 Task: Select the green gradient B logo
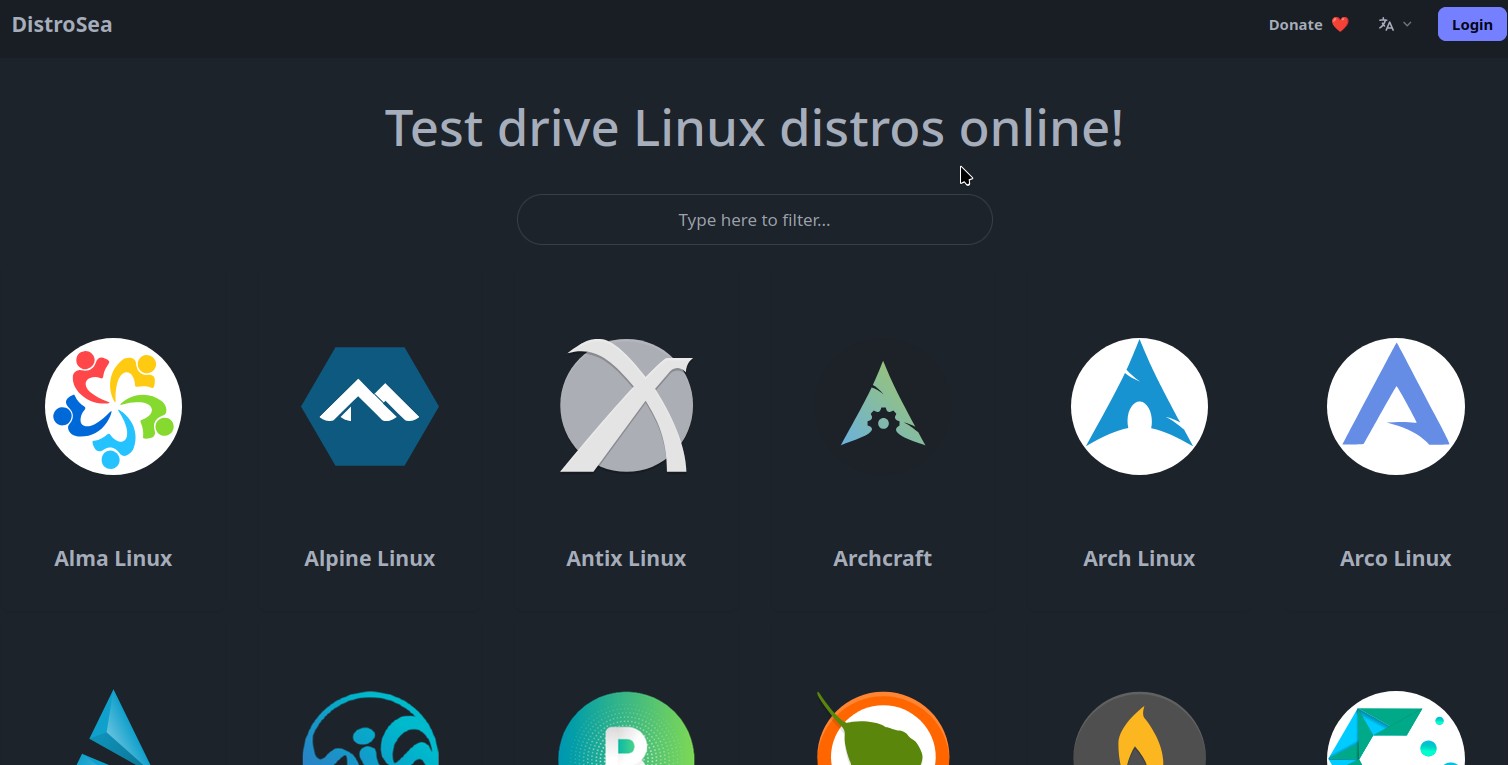click(626, 728)
